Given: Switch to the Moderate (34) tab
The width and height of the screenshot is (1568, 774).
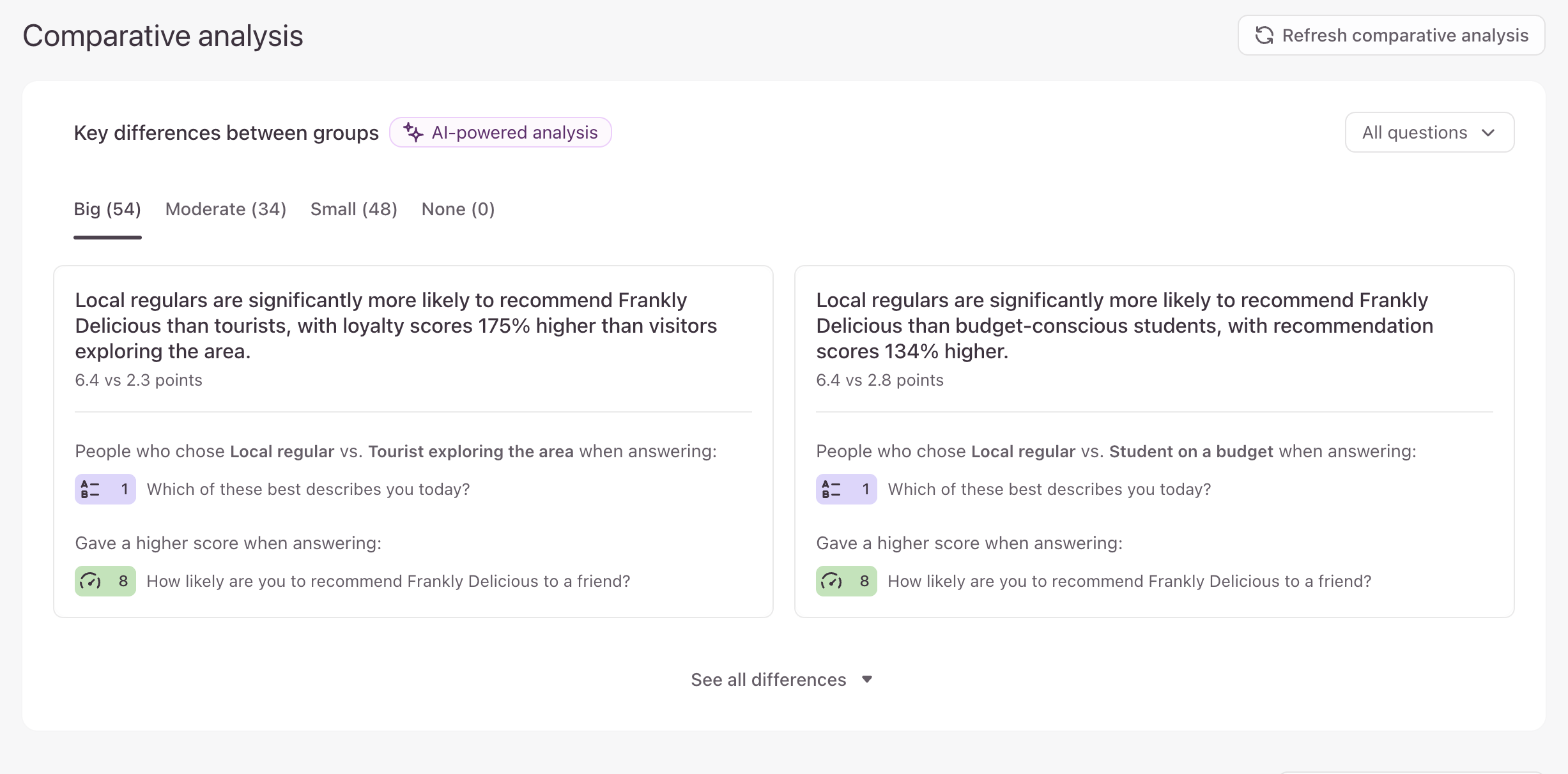Looking at the screenshot, I should coord(226,209).
